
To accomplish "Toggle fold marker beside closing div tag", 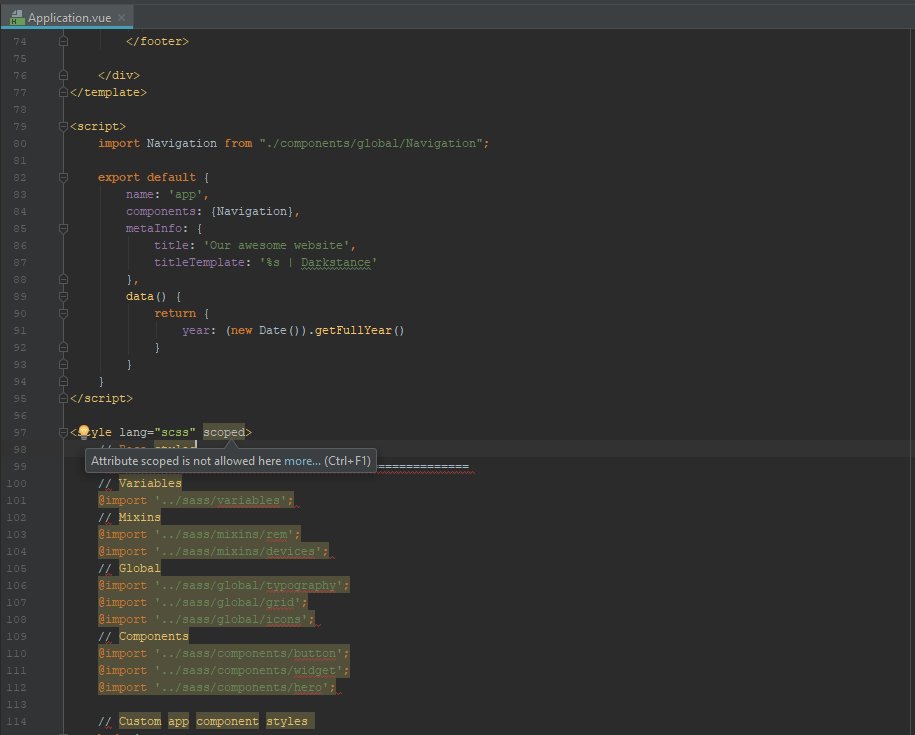I will [64, 75].
